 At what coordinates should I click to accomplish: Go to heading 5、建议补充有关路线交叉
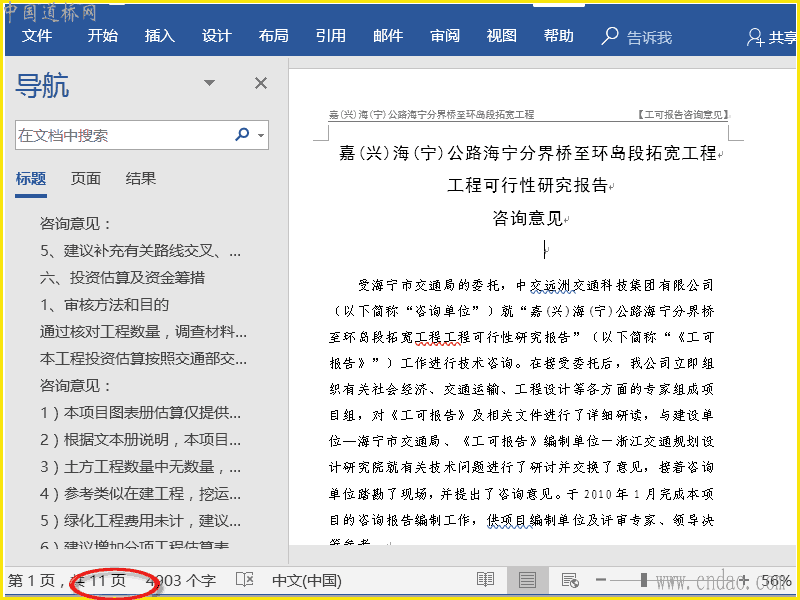(x=140, y=251)
